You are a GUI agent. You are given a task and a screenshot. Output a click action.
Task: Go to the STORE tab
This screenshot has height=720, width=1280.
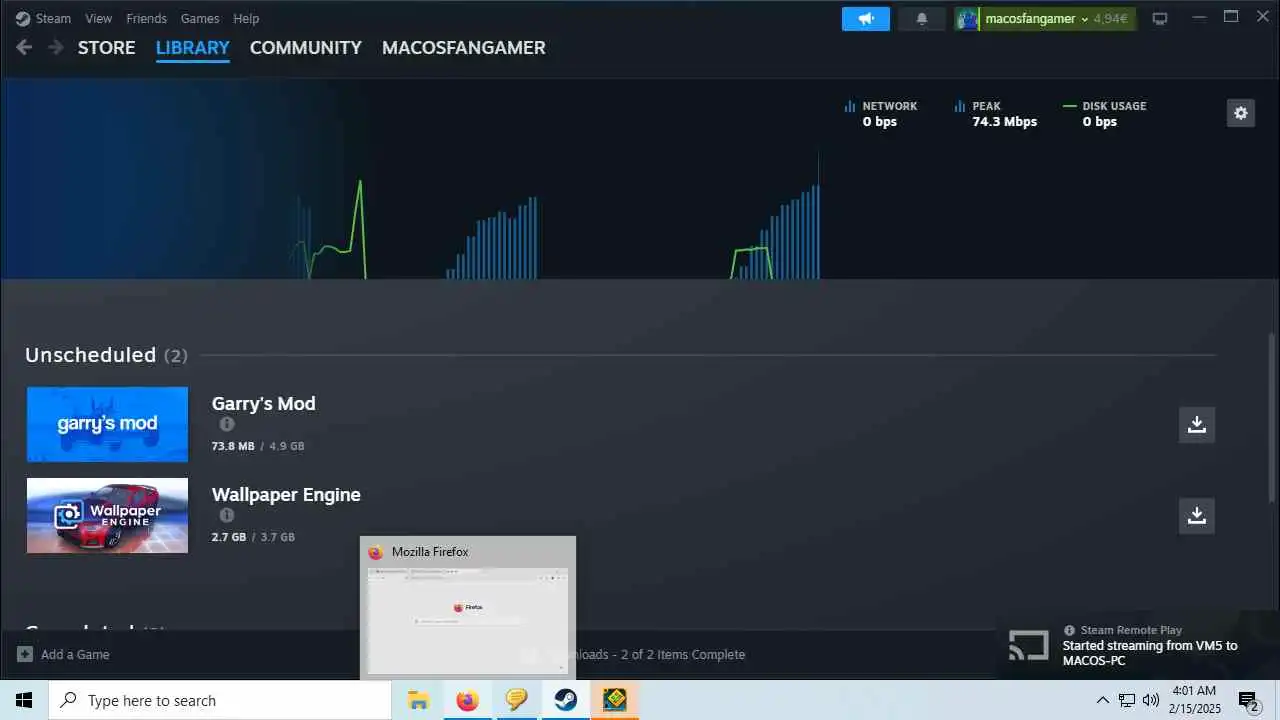[x=106, y=48]
